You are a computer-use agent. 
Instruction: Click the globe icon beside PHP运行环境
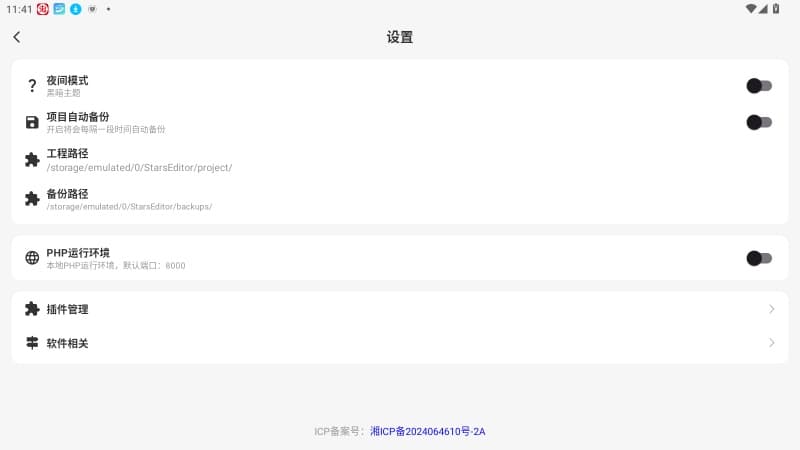[x=32, y=258]
